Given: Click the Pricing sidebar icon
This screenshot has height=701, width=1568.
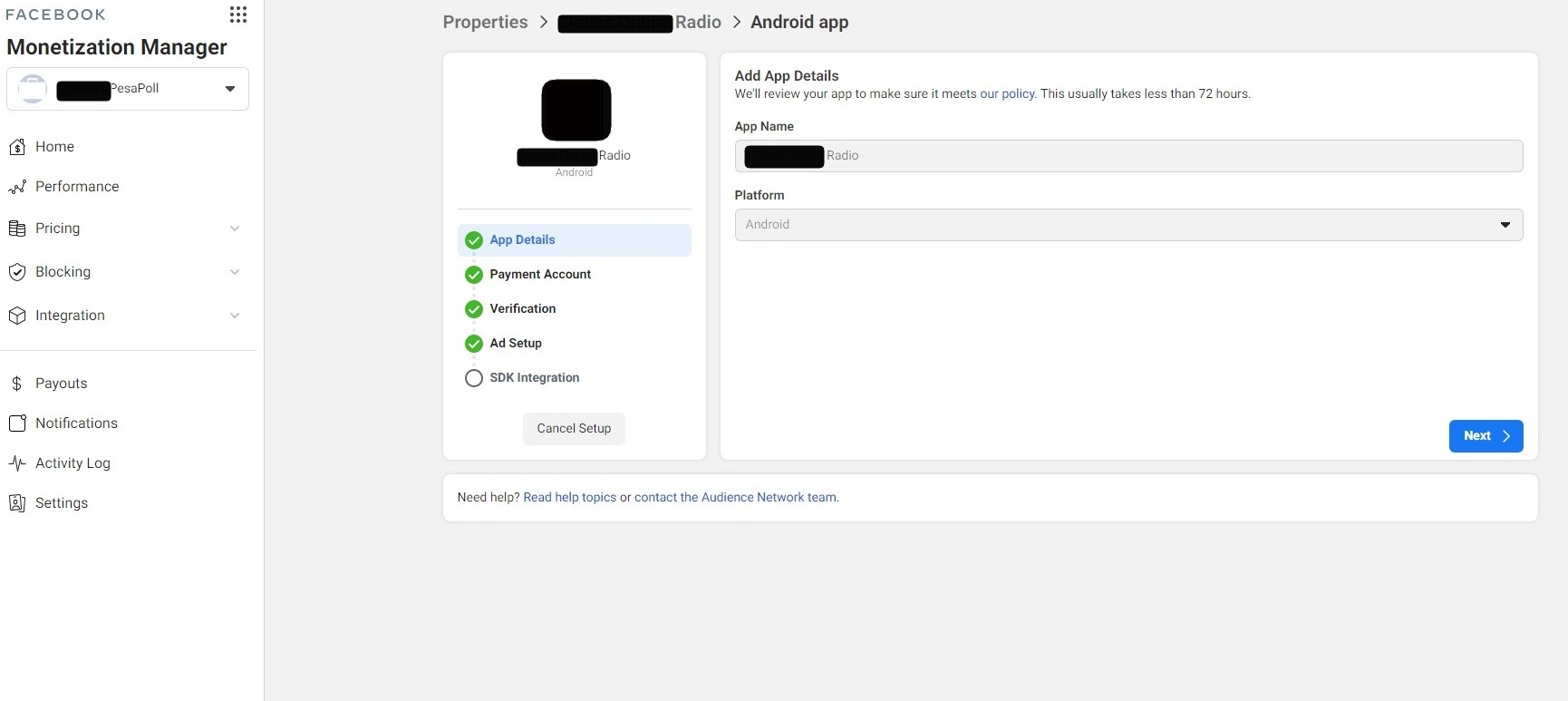Looking at the screenshot, I should coord(16,229).
